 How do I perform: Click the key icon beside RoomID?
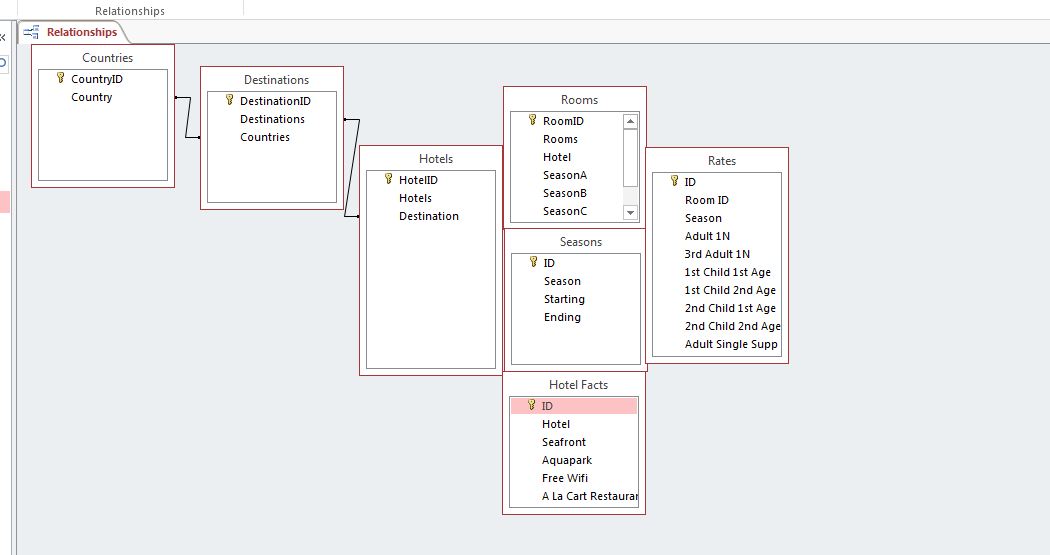[532, 121]
